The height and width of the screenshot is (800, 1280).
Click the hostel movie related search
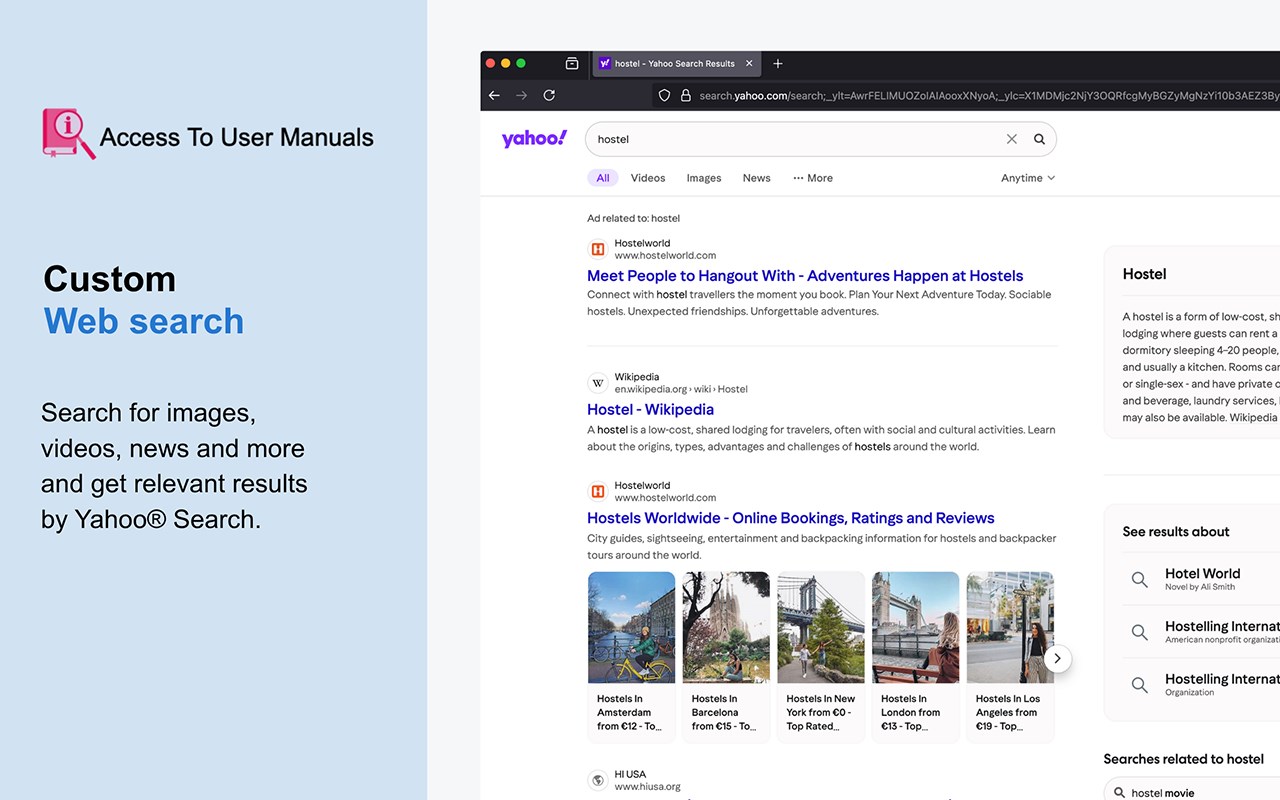tap(1163, 793)
